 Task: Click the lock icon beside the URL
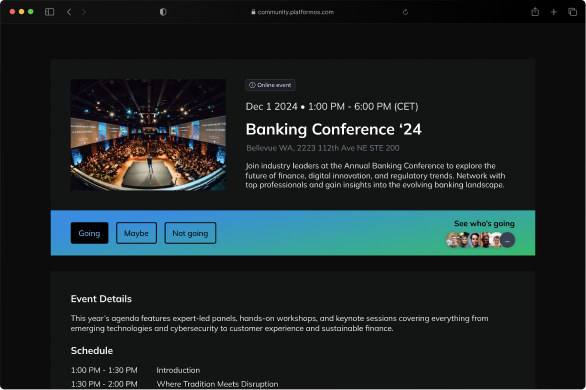pos(253,12)
